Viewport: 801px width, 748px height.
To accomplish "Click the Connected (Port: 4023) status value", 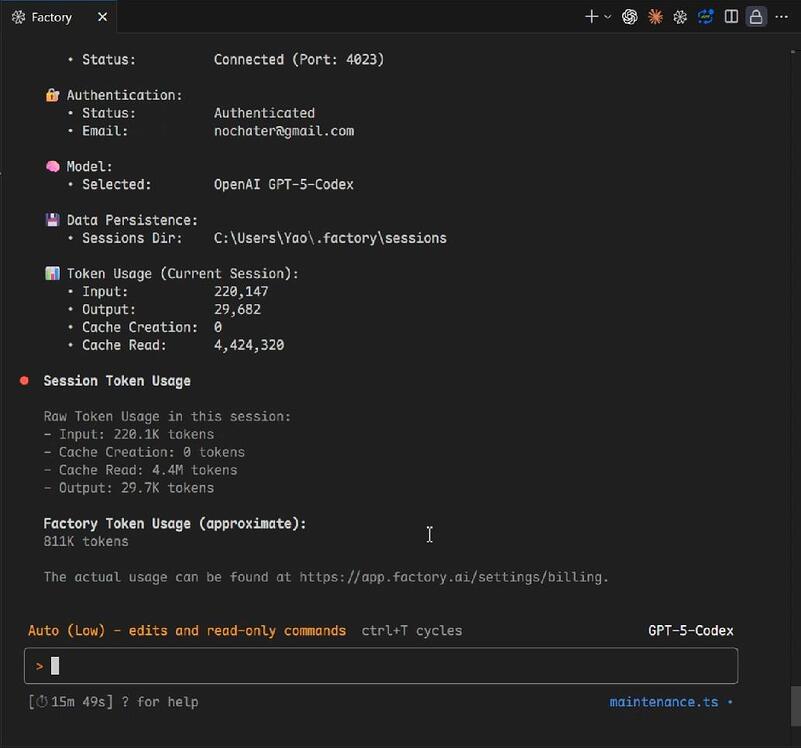I will point(299,60).
